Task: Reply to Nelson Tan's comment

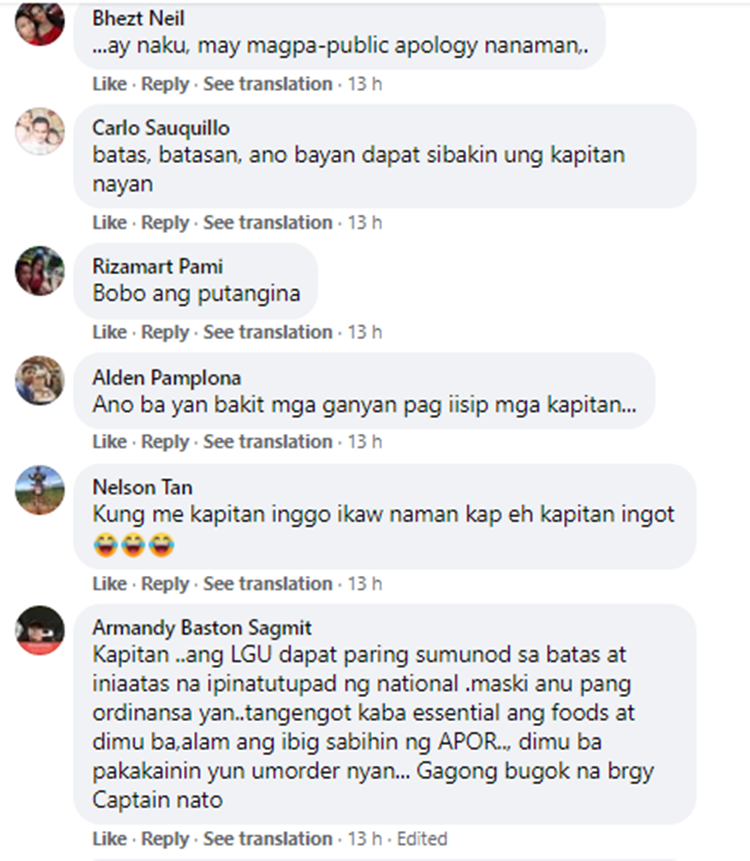Action: point(165,584)
